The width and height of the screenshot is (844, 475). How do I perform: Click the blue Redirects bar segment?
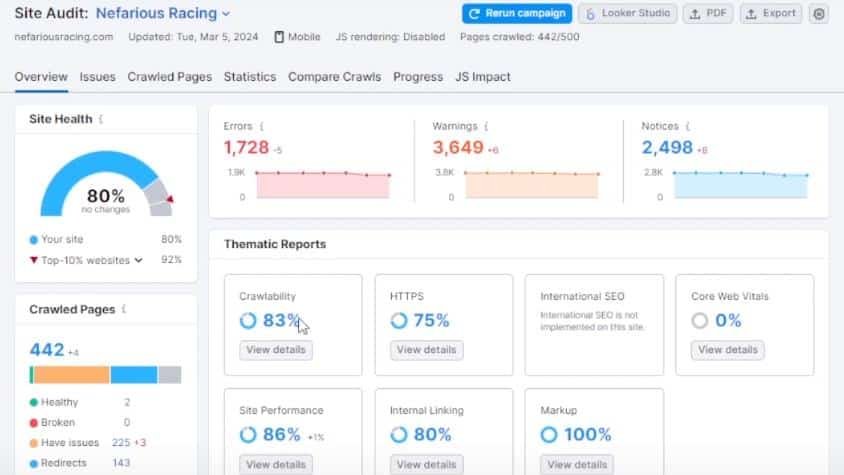134,375
